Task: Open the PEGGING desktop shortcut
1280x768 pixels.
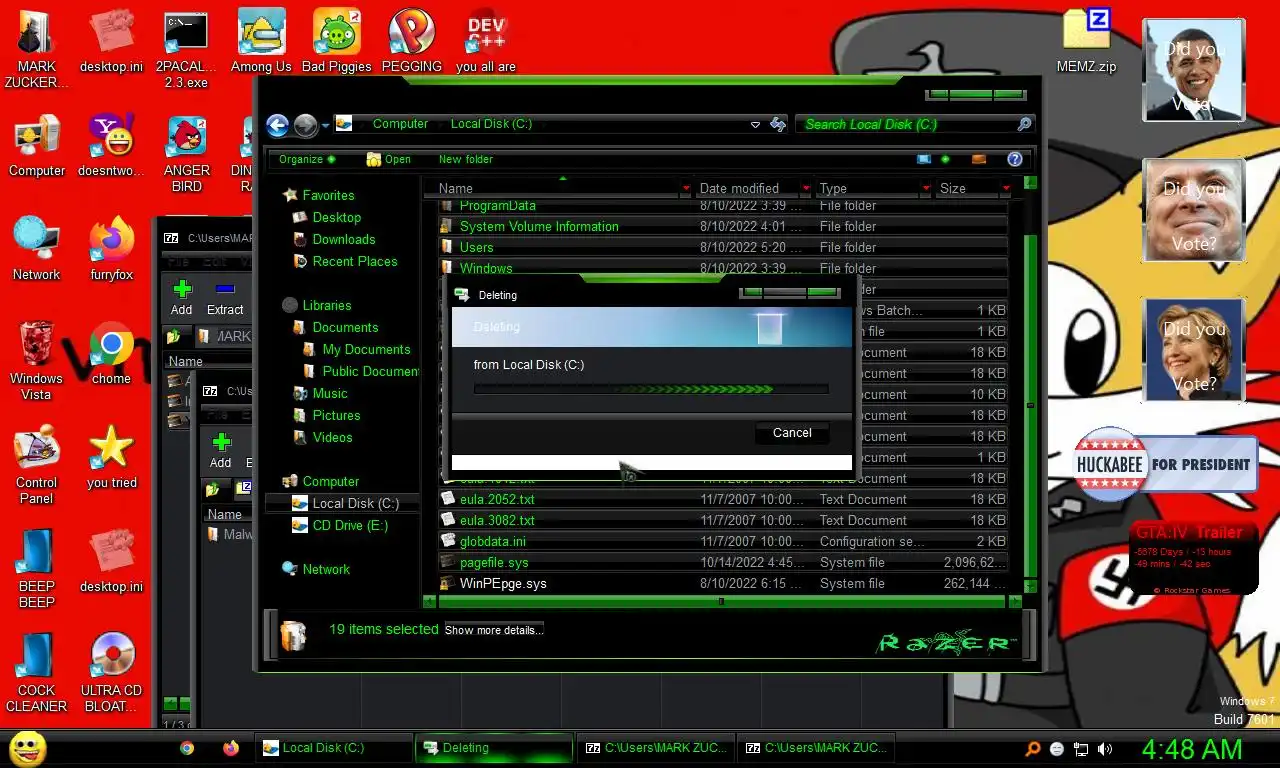Action: [x=411, y=40]
